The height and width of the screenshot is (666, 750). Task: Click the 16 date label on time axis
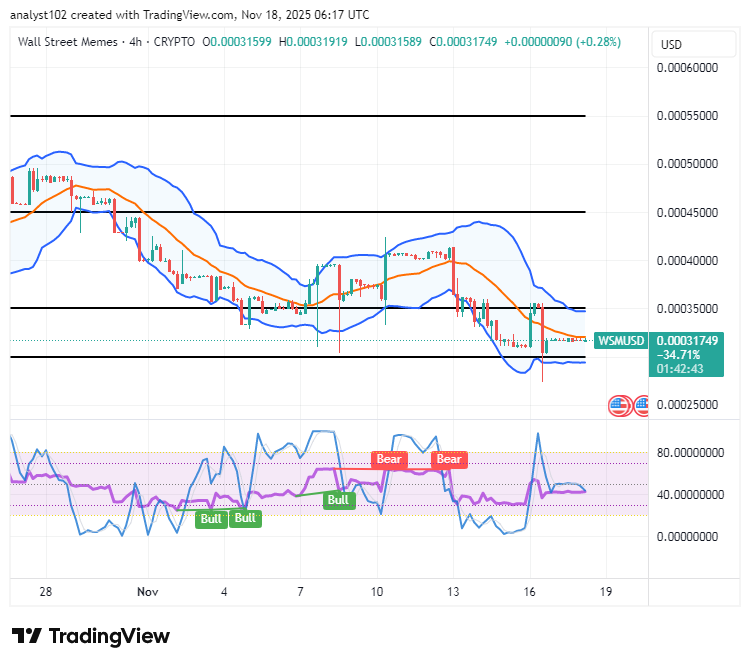pos(529,592)
